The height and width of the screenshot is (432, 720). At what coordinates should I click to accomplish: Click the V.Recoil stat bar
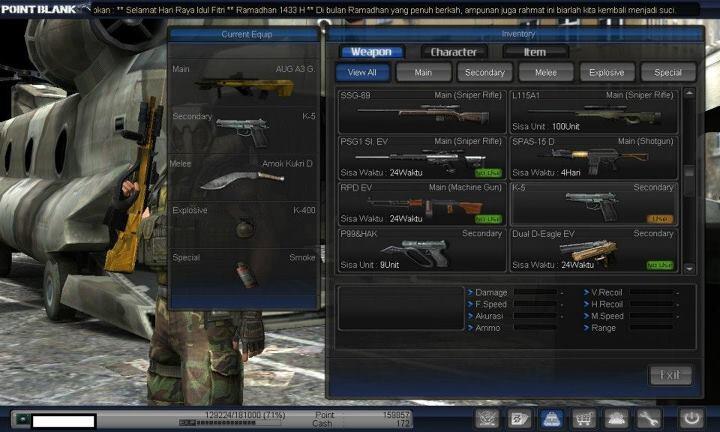click(x=652, y=292)
